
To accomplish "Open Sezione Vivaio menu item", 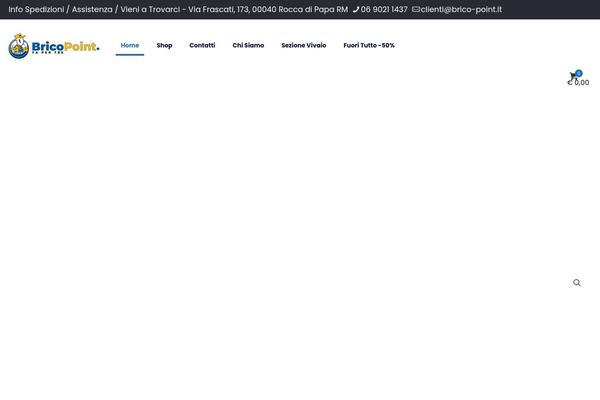I will tap(303, 45).
